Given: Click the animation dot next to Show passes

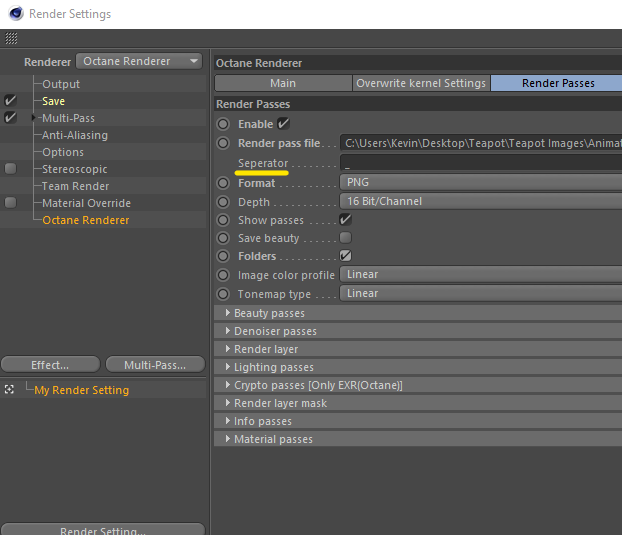Looking at the screenshot, I should (x=223, y=220).
